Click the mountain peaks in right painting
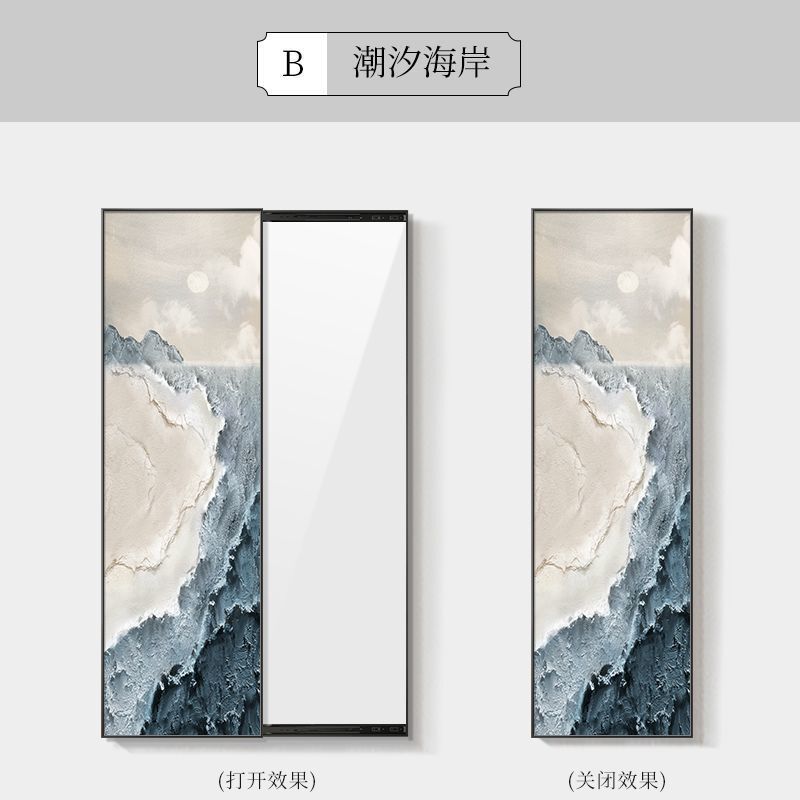 point(573,345)
